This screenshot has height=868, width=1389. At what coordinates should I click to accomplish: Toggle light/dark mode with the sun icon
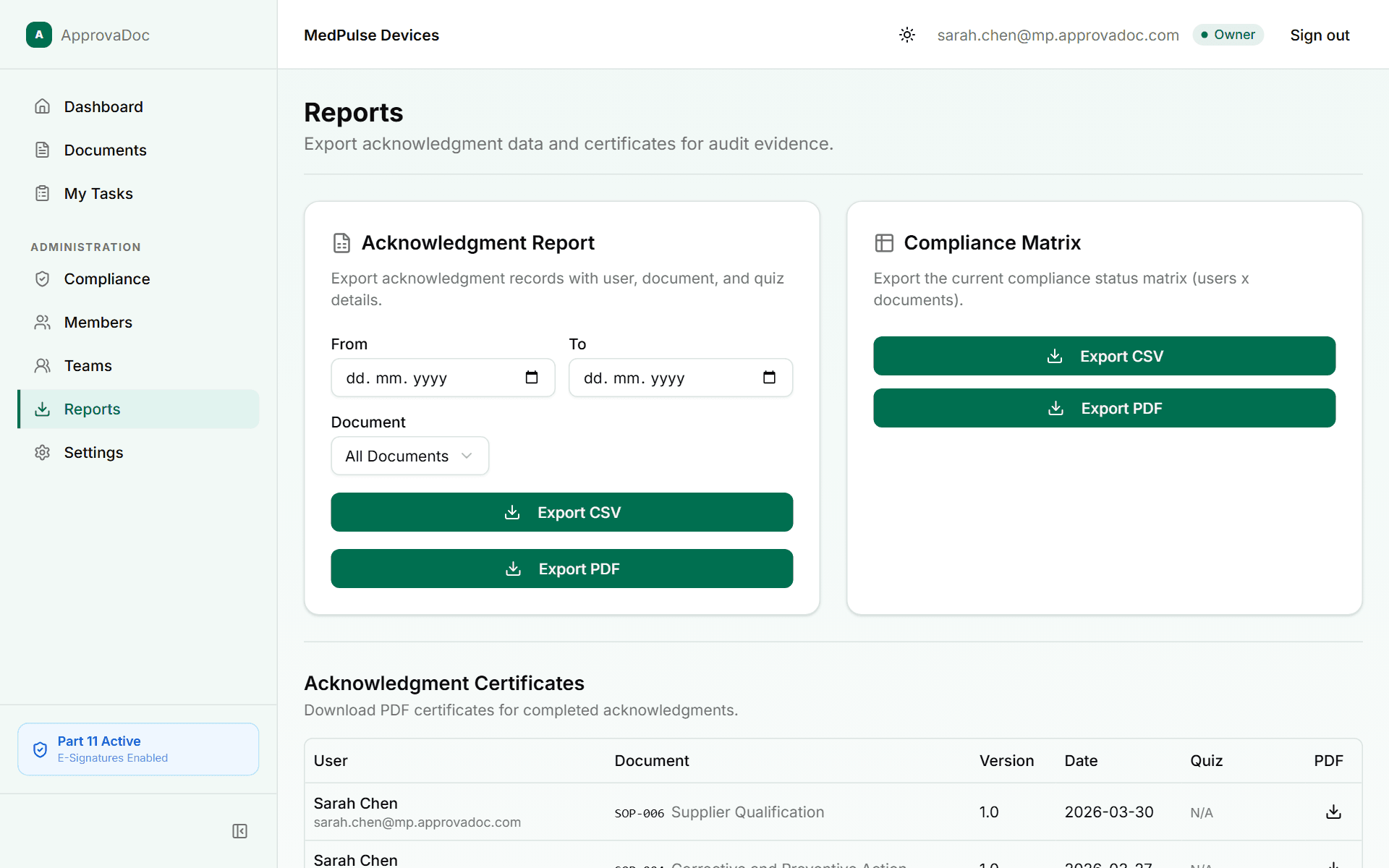[907, 35]
